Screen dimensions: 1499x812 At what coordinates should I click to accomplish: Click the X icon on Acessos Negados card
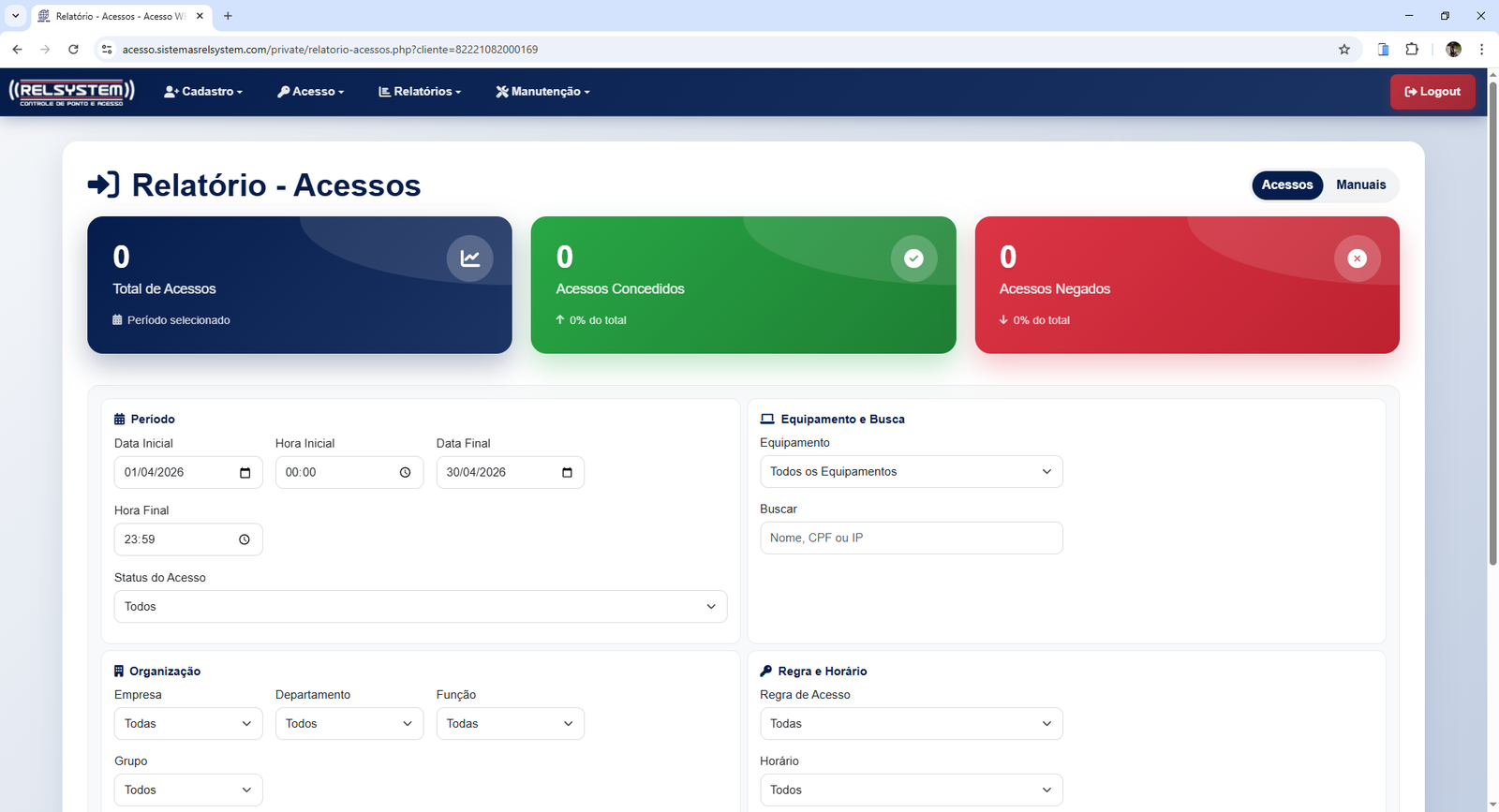pos(1357,258)
